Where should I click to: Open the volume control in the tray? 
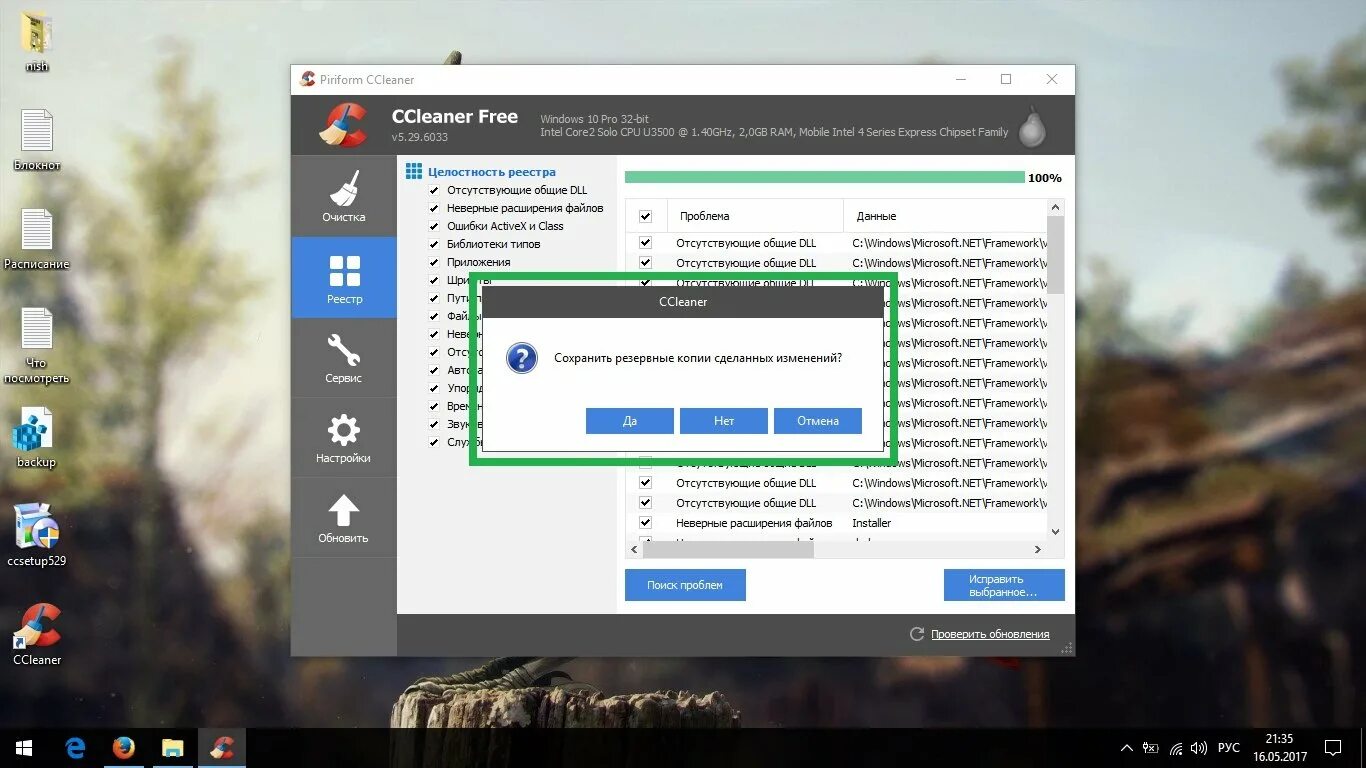click(1199, 748)
